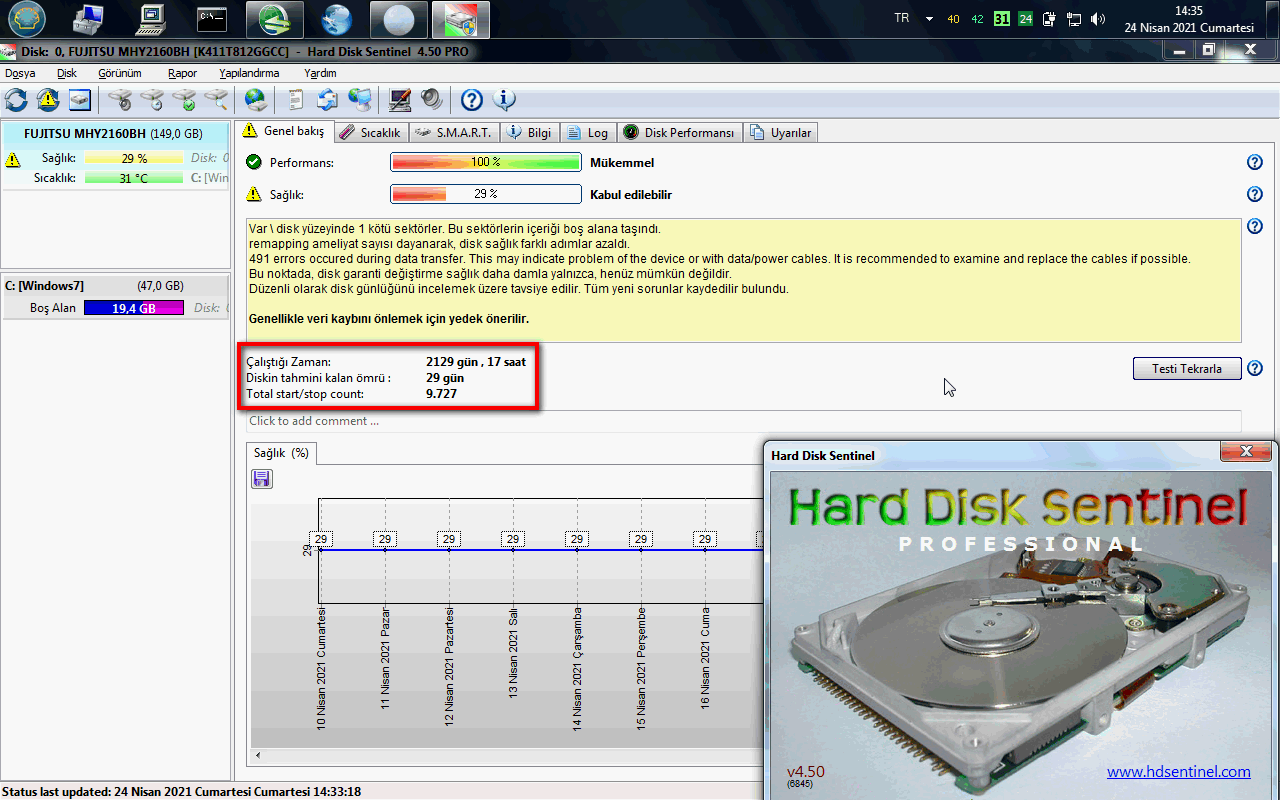Click the Click to add comment field
Viewport: 1280px width, 800px height.
coord(743,421)
